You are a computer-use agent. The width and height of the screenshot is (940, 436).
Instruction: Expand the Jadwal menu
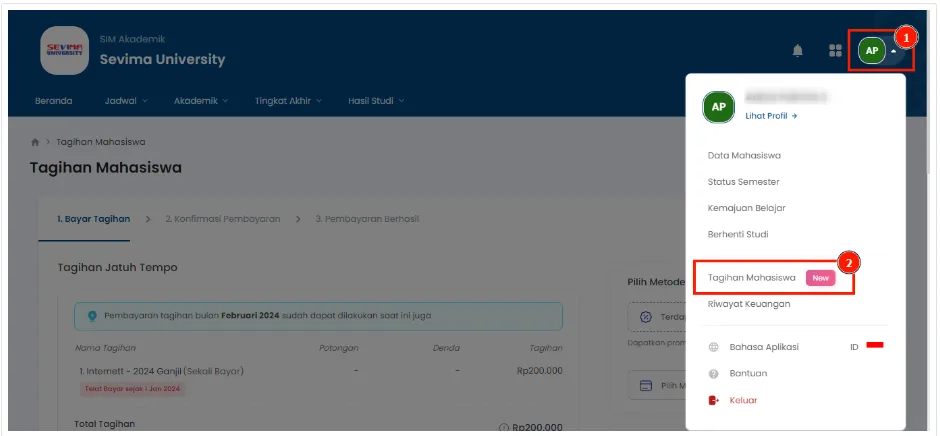(126, 101)
